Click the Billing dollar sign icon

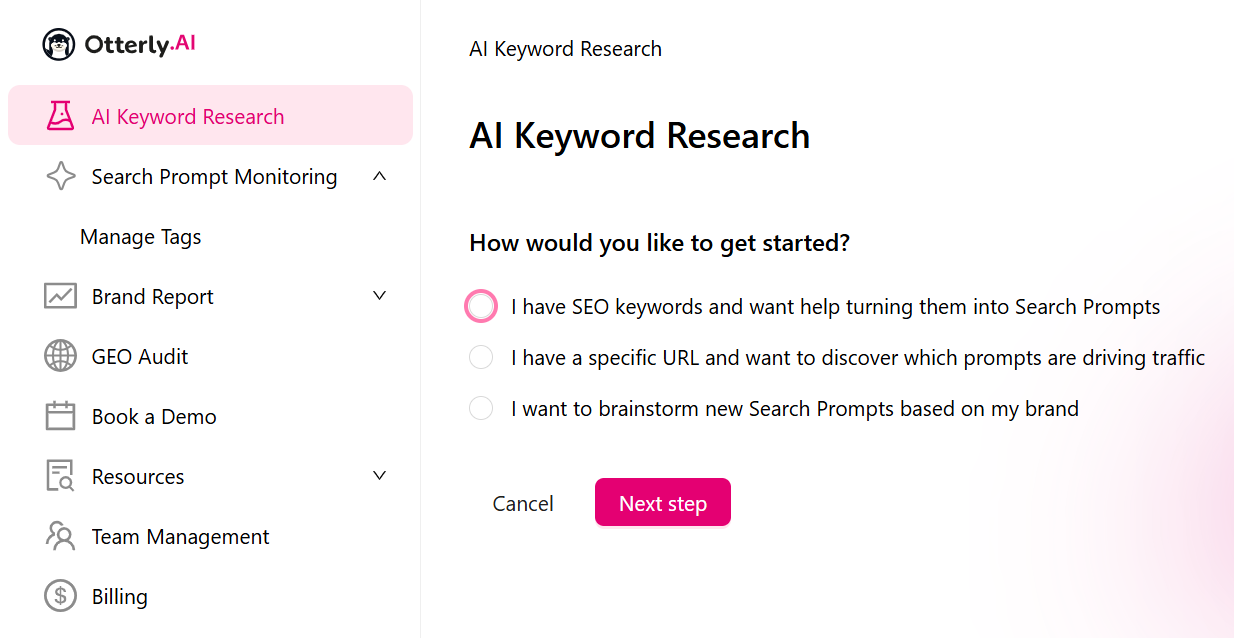60,597
